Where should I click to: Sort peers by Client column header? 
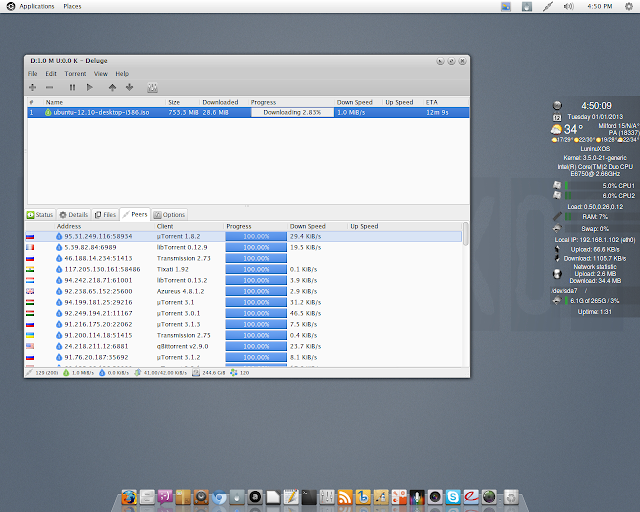pyautogui.click(x=189, y=226)
